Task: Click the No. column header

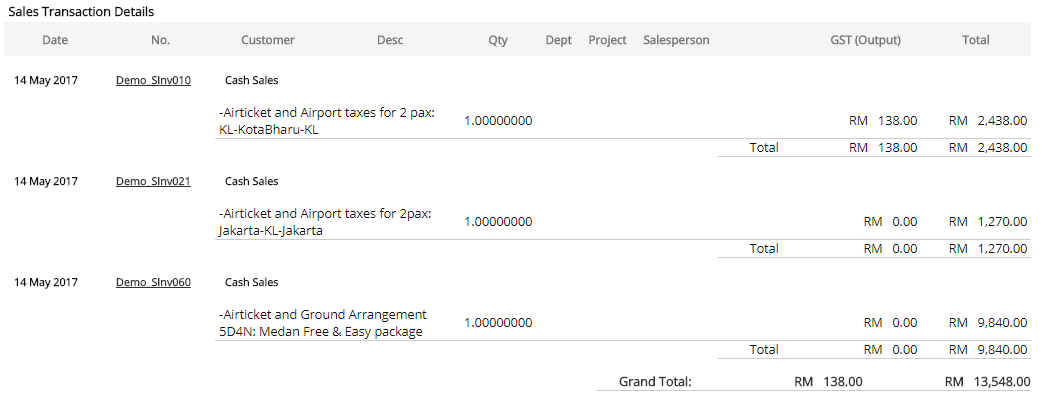Action: tap(161, 40)
